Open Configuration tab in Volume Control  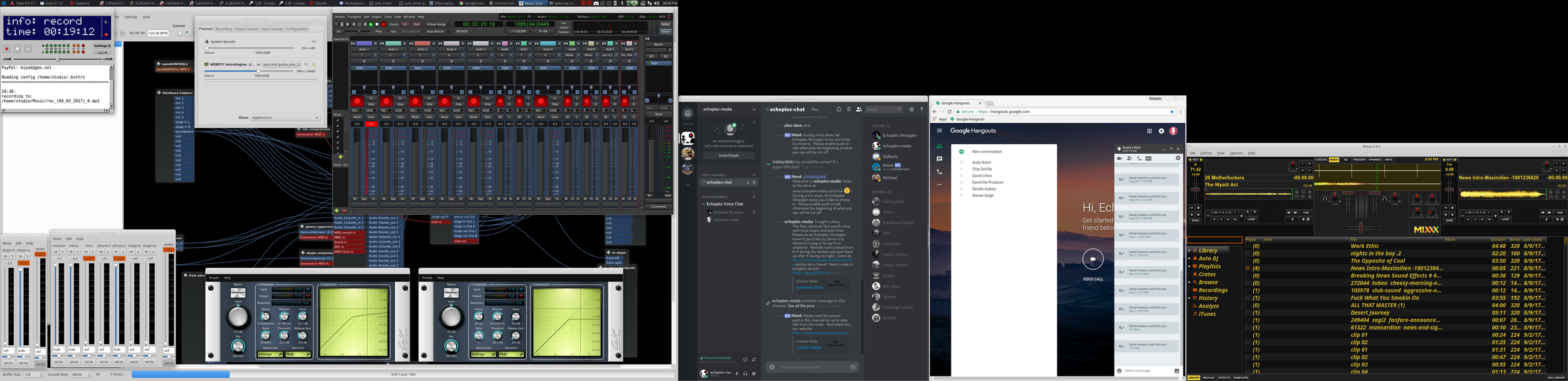297,29
